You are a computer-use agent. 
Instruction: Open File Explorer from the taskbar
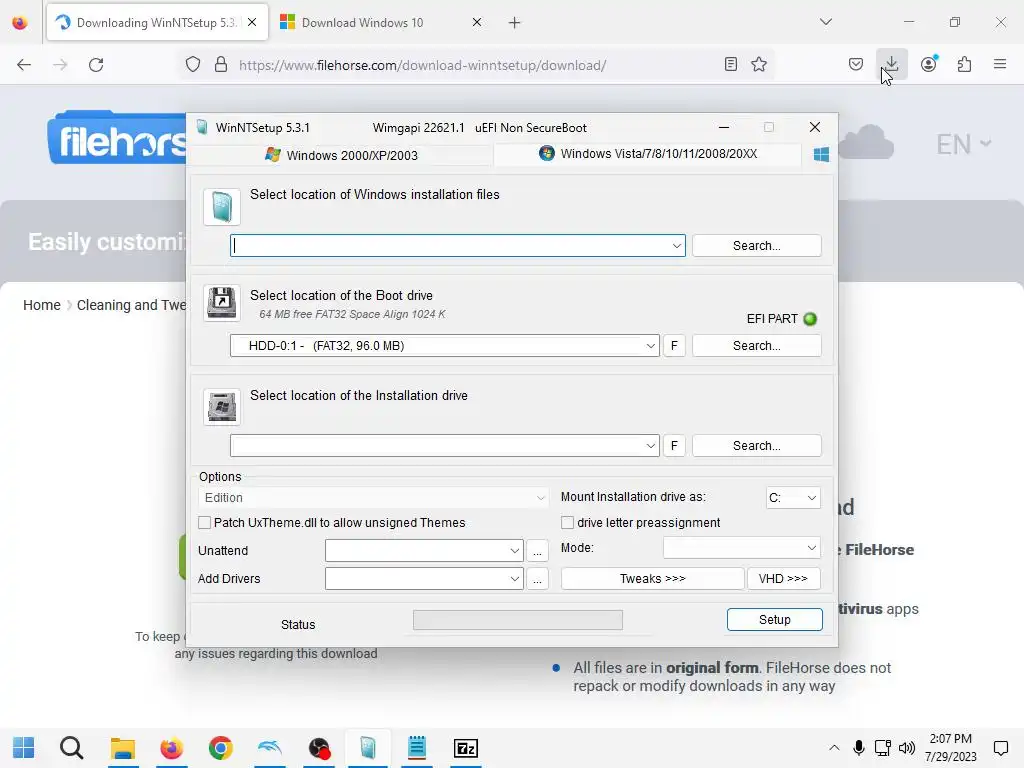[122, 748]
